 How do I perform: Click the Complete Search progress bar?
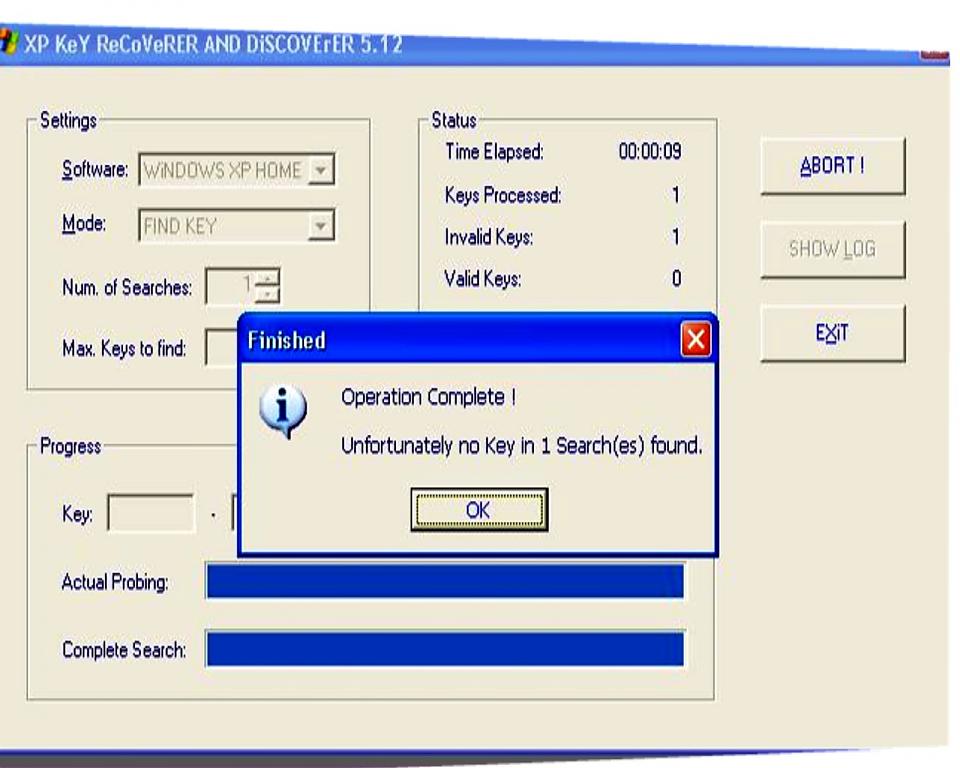click(445, 649)
